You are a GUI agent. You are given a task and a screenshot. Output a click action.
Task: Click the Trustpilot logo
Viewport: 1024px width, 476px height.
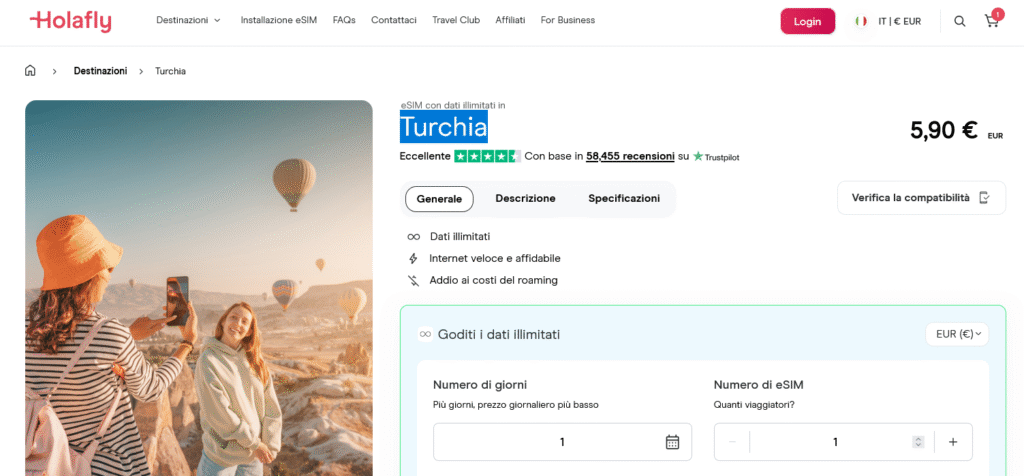(x=716, y=157)
